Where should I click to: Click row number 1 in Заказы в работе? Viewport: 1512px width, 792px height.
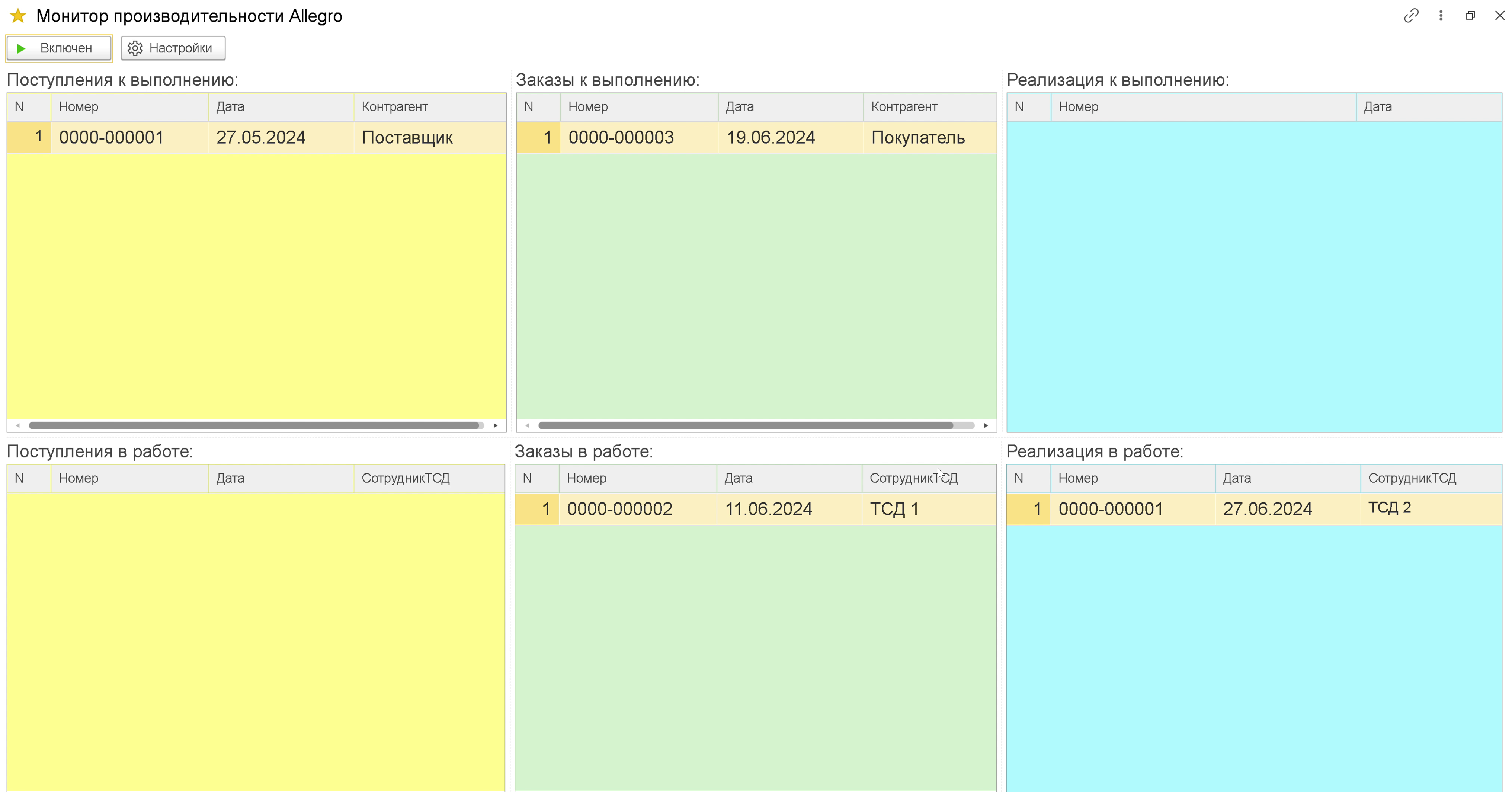[537, 508]
